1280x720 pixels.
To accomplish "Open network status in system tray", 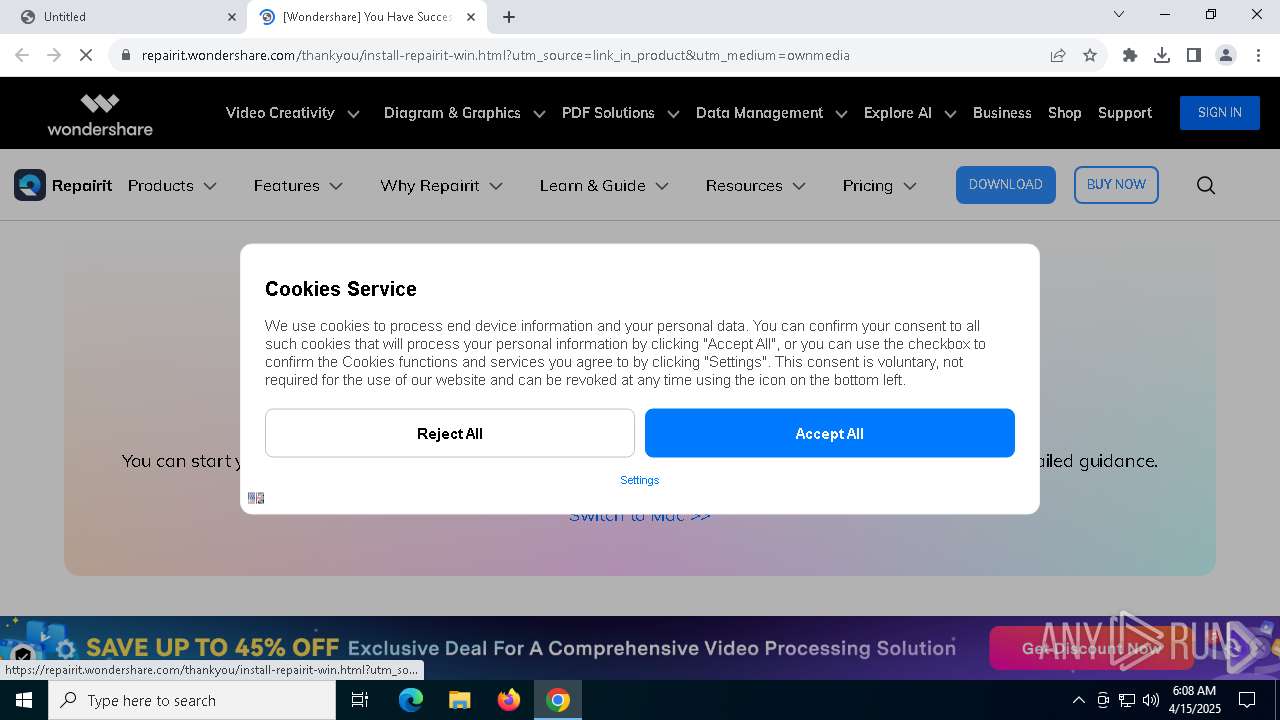I will (1127, 700).
